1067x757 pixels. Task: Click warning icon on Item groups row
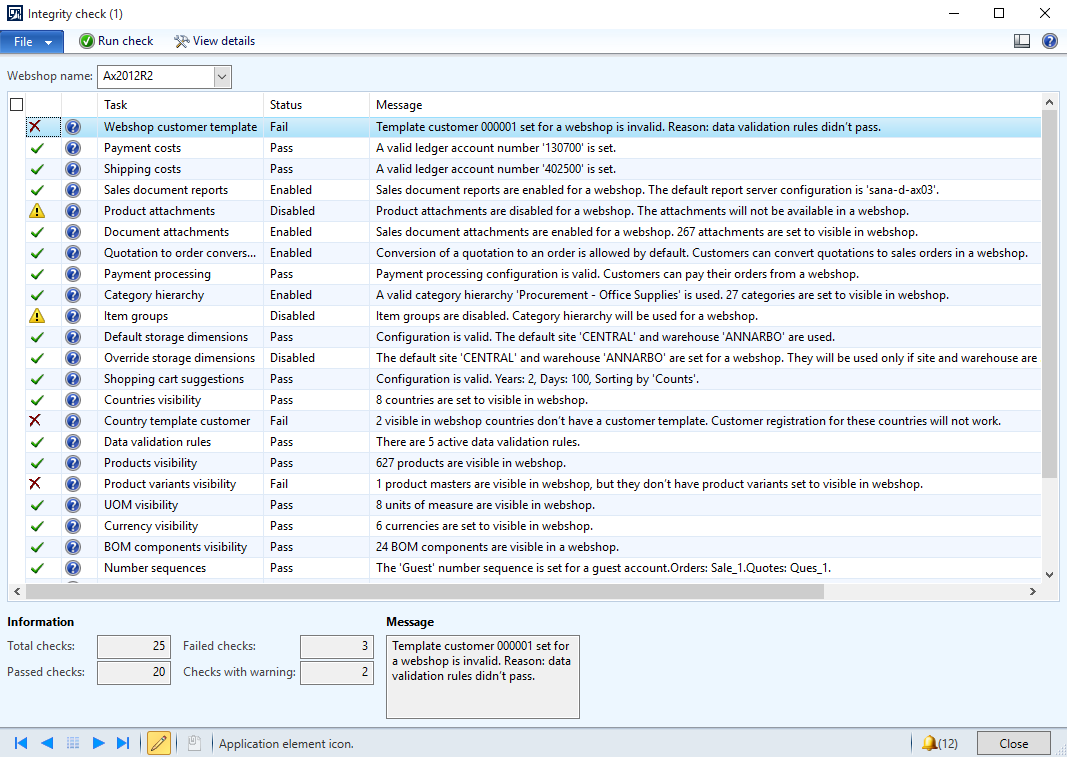37,316
